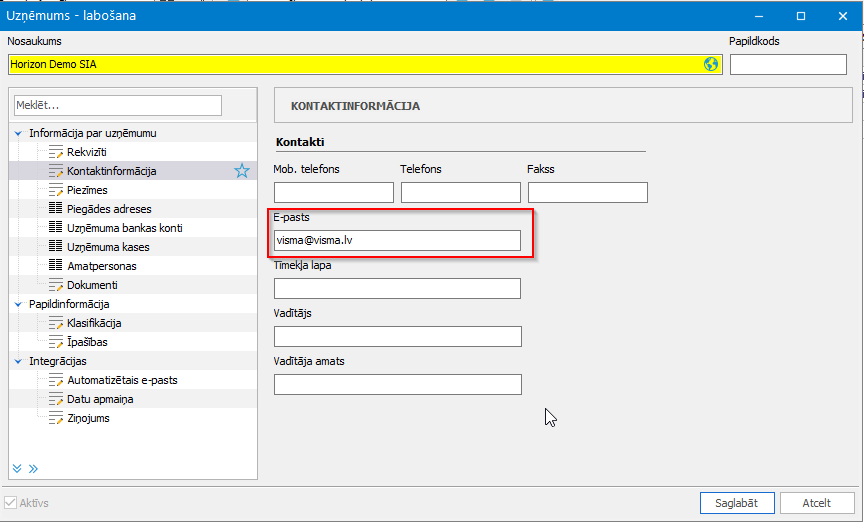The height and width of the screenshot is (523, 864).
Task: Click the Telefons input field
Action: click(x=461, y=192)
